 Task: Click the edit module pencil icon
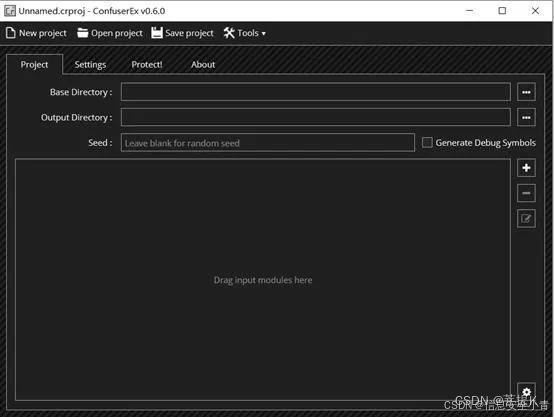coord(526,219)
